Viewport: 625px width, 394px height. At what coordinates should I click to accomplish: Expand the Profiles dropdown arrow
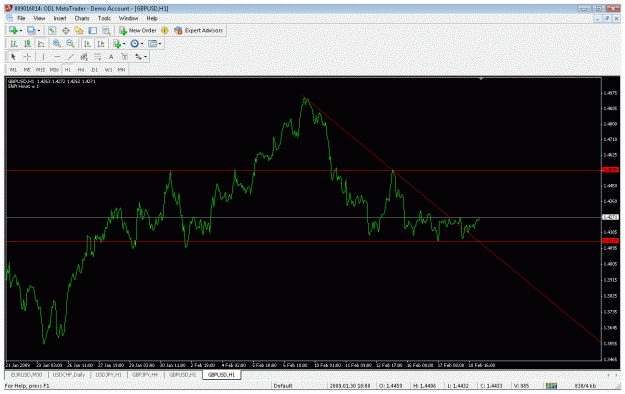click(39, 31)
